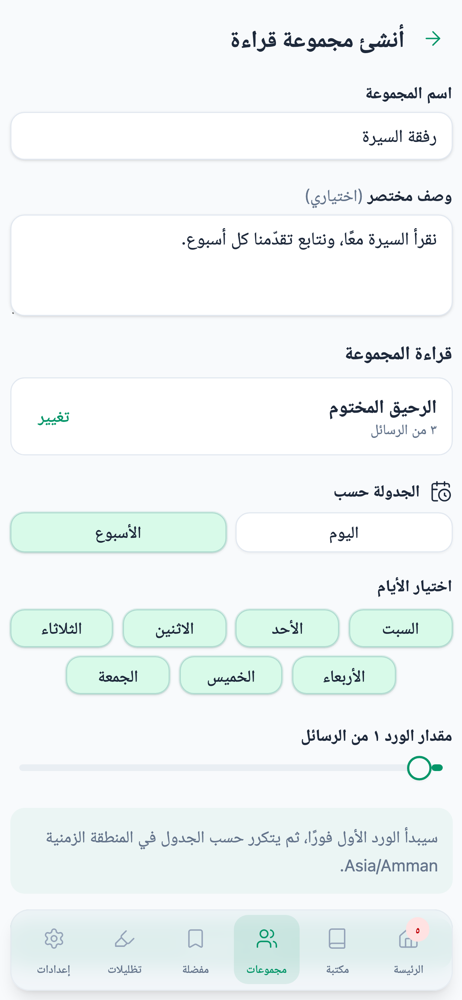Image resolution: width=462 pixels, height=1000 pixels.
Task: Open the مكتبة library book icon
Action: 338,939
